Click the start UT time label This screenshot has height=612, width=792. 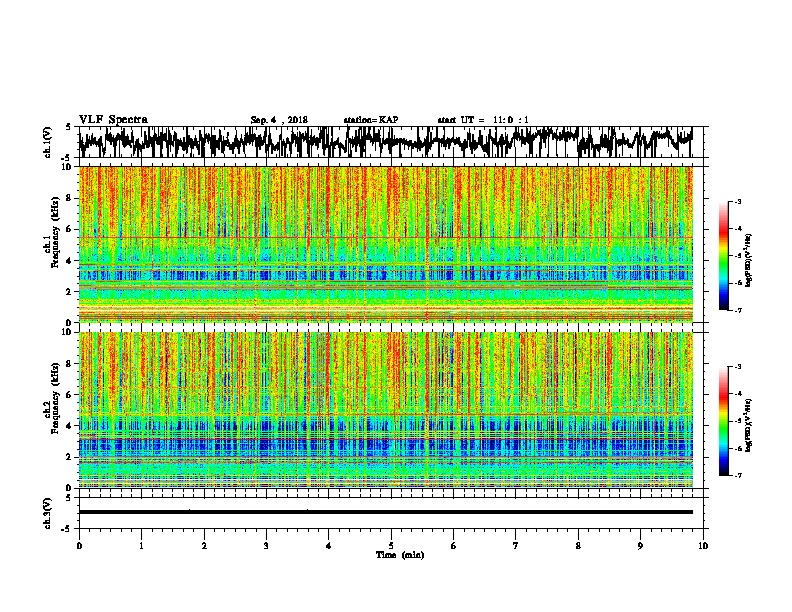coord(483,120)
